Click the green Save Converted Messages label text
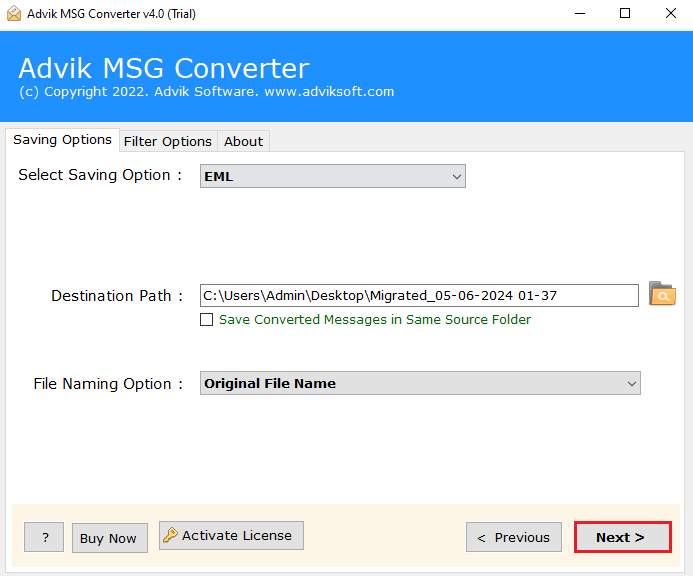Screen dimensions: 693x576 tap(375, 320)
